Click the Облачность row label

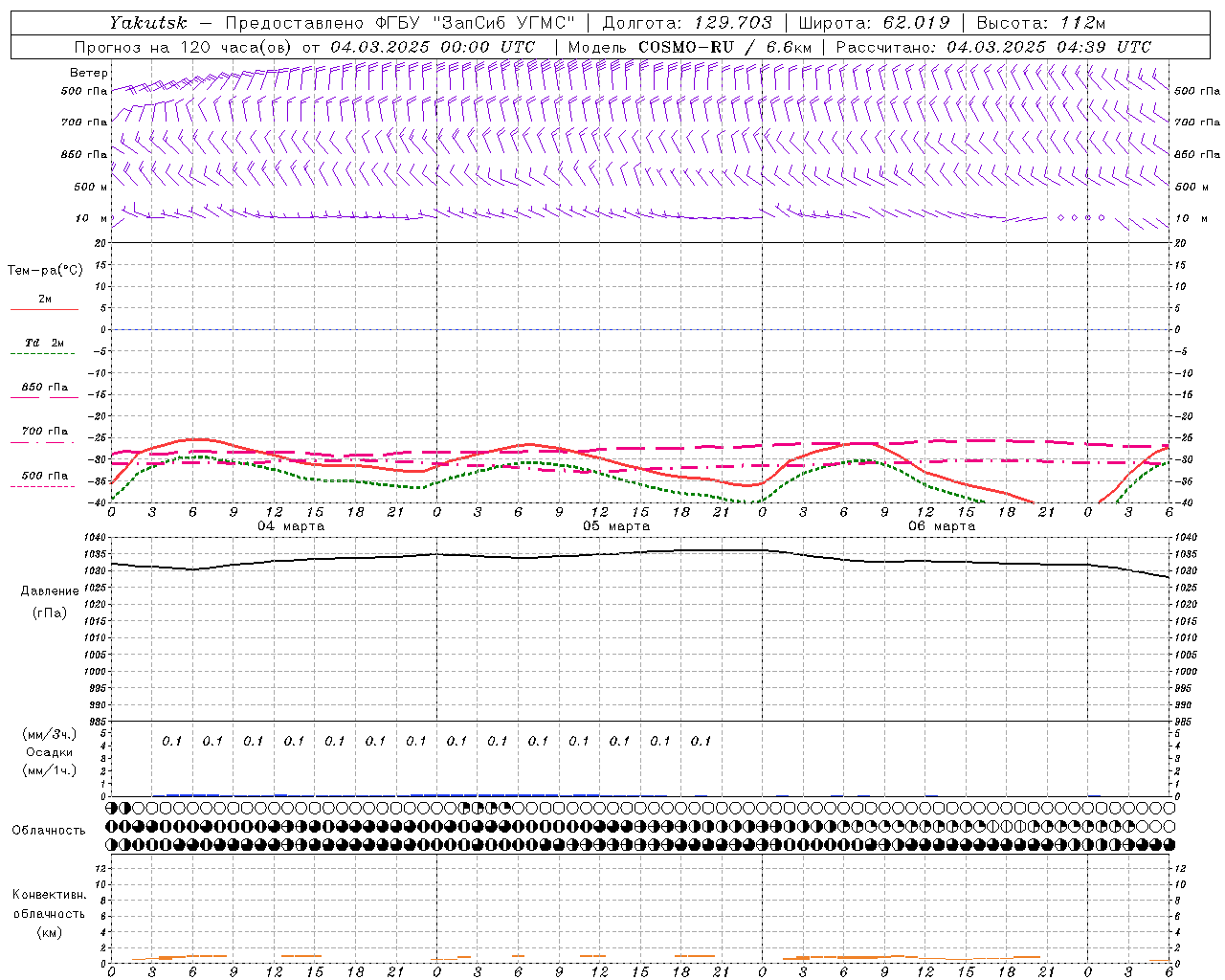pyautogui.click(x=49, y=831)
